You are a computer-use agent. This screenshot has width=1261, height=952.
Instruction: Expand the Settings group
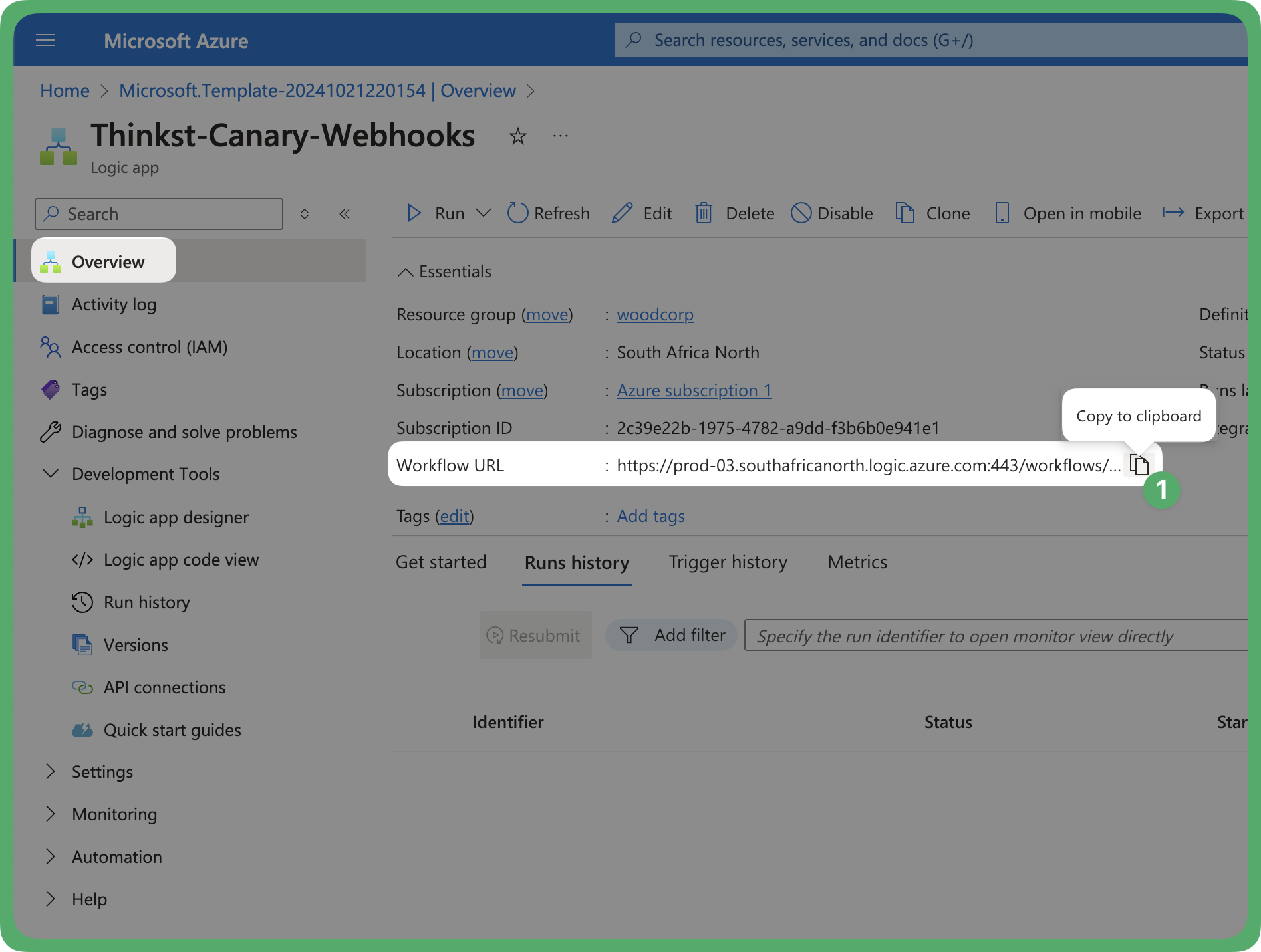tap(51, 771)
